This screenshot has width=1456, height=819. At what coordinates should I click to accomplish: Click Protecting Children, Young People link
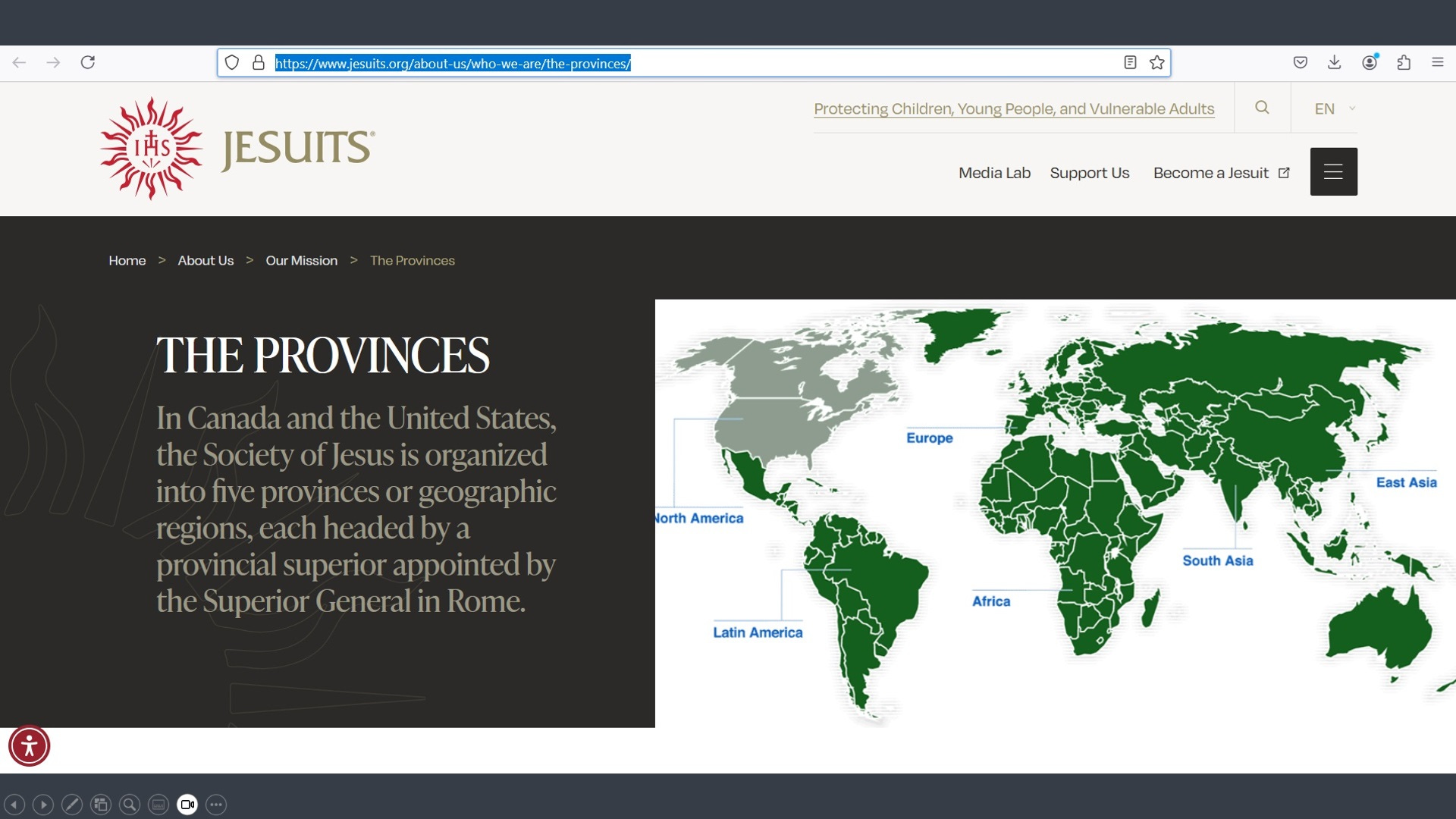[x=1014, y=108]
